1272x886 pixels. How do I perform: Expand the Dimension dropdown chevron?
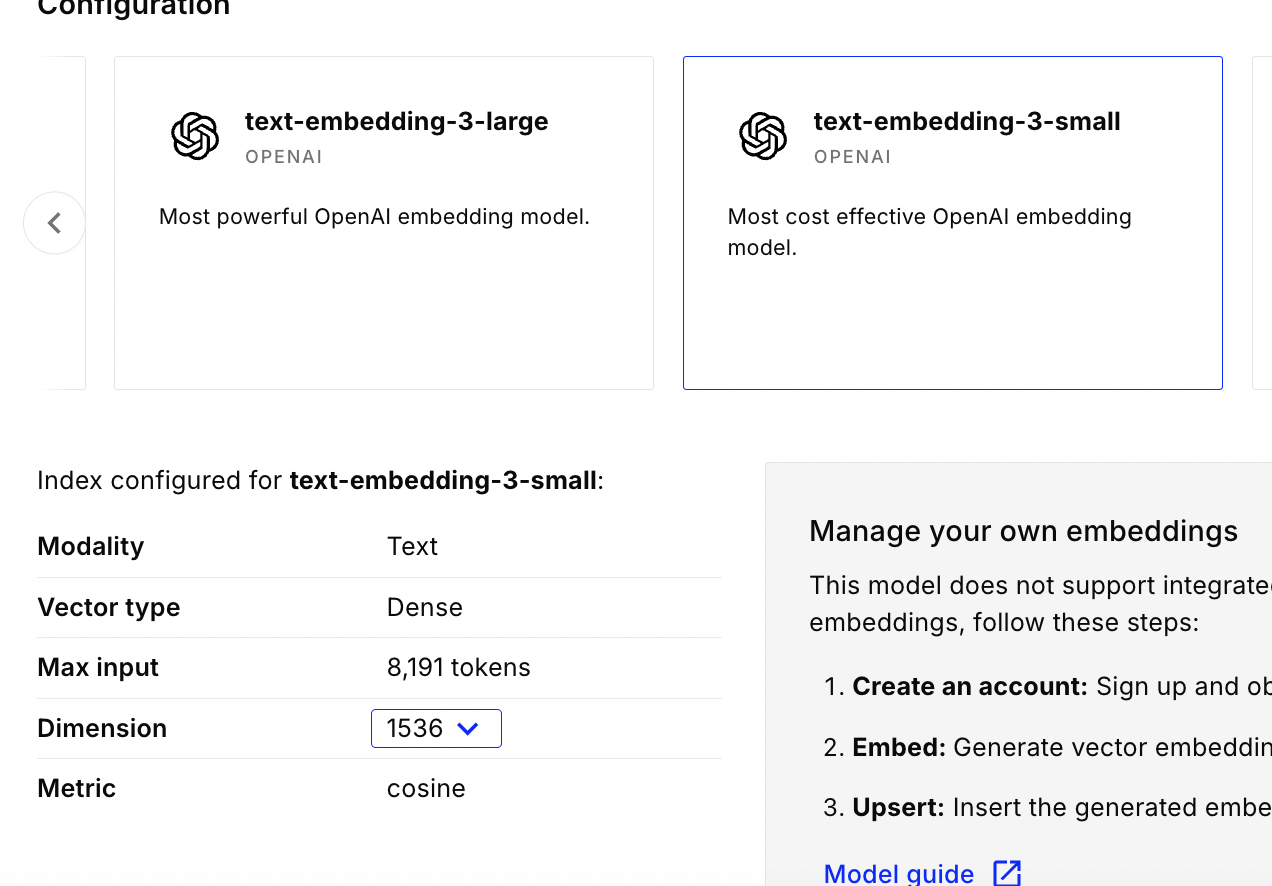[x=467, y=729]
